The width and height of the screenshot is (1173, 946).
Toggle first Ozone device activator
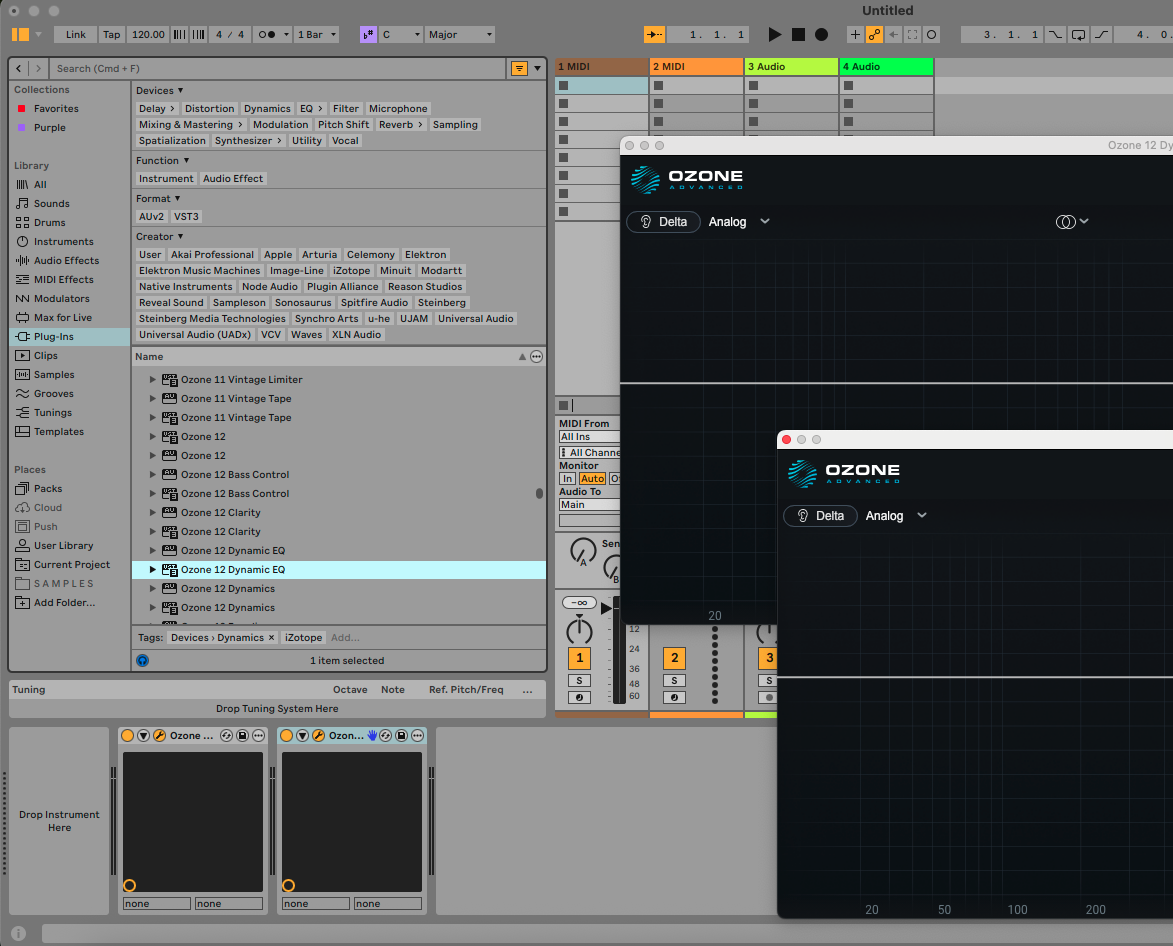(x=127, y=736)
